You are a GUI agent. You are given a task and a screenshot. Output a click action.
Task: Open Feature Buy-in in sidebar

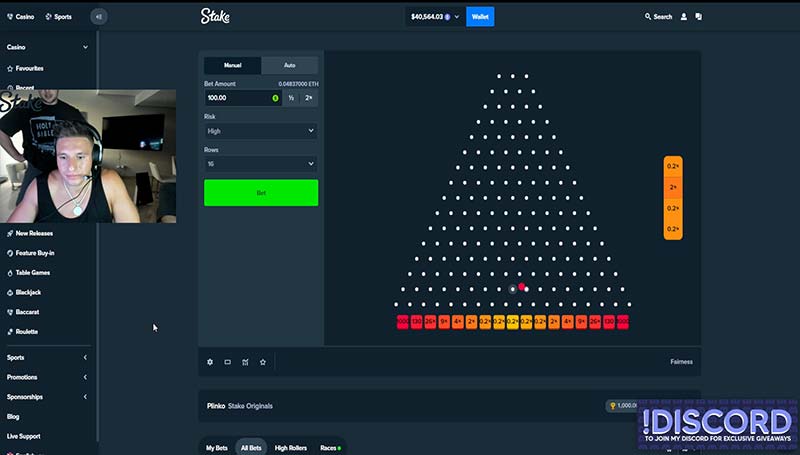pyautogui.click(x=31, y=253)
